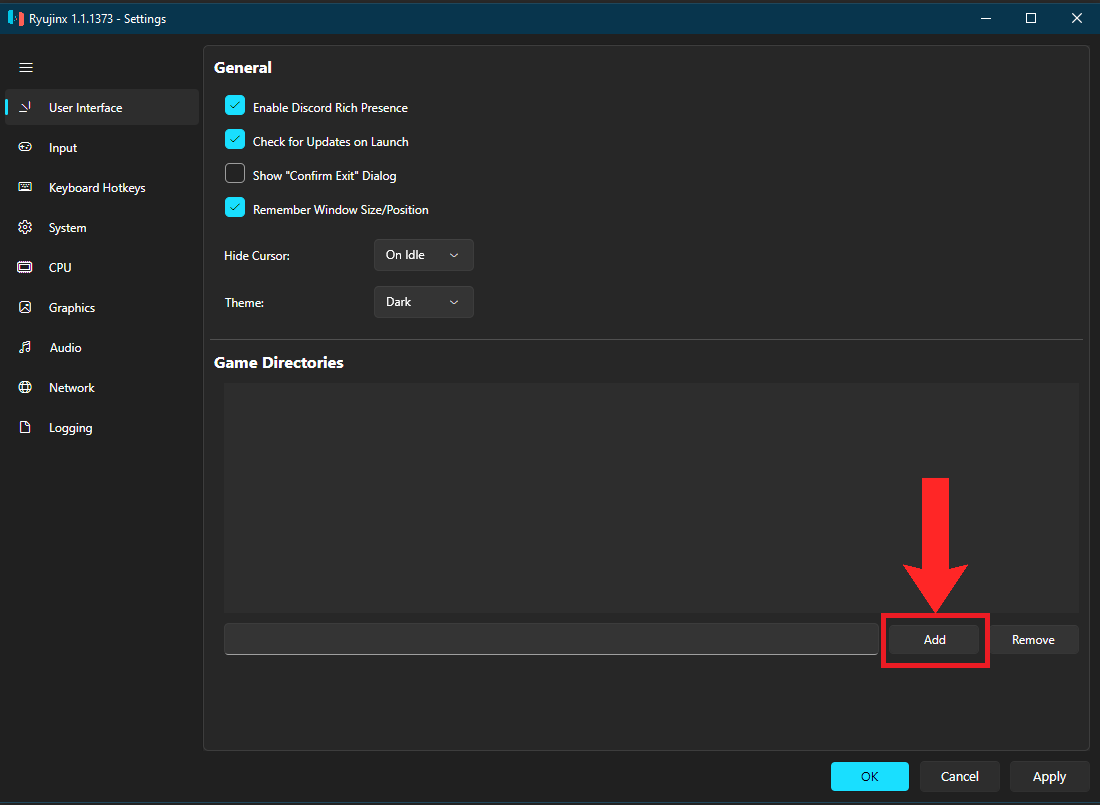Uncheck Remember Window Size/Position
The width and height of the screenshot is (1100, 805).
pos(235,207)
